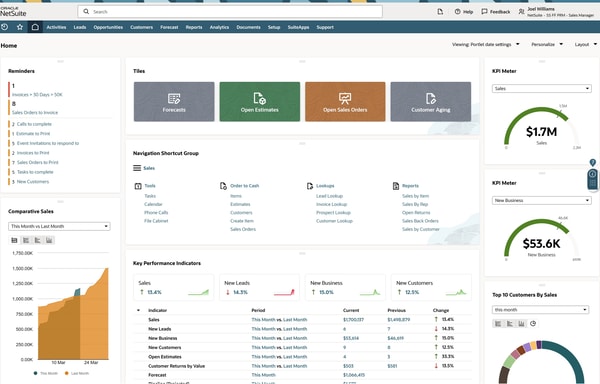Open the Reports menu in navigation bar

click(x=194, y=27)
